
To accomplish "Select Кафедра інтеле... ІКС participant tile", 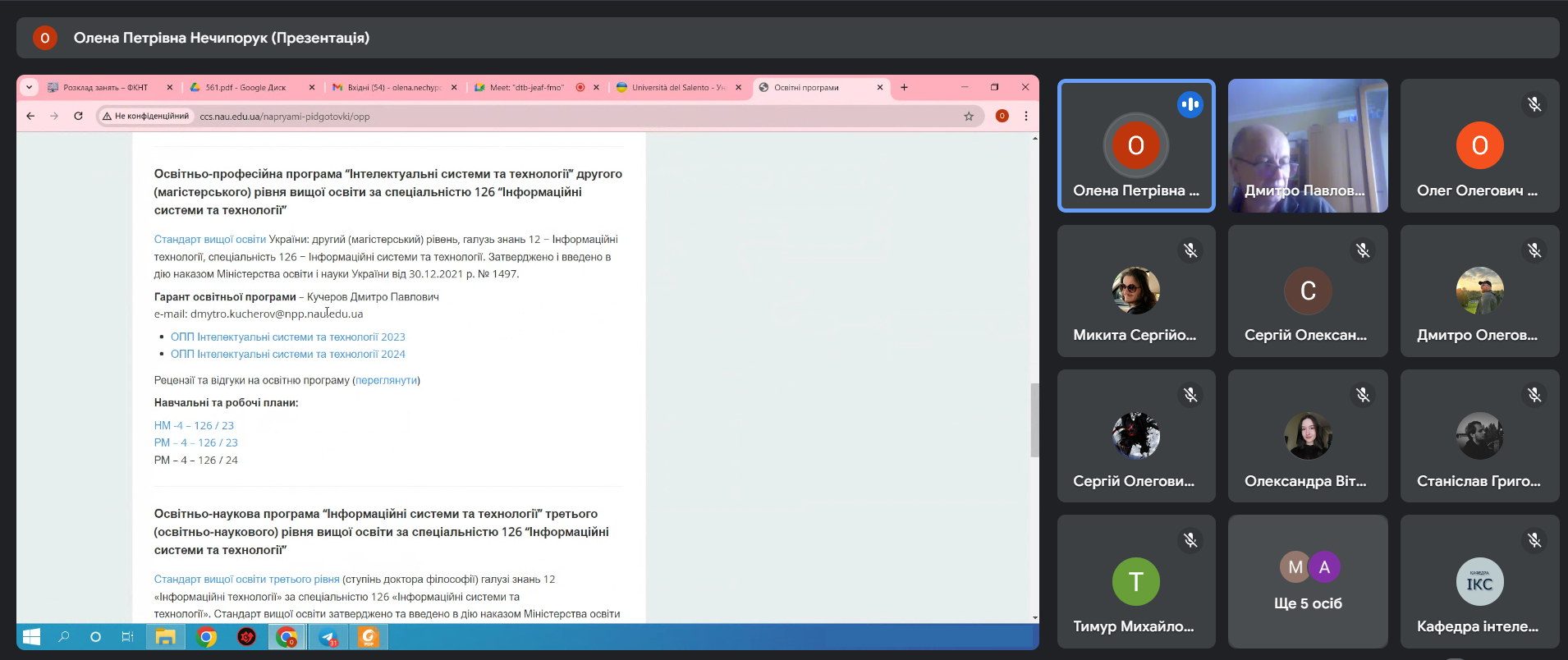I will (1479, 581).
